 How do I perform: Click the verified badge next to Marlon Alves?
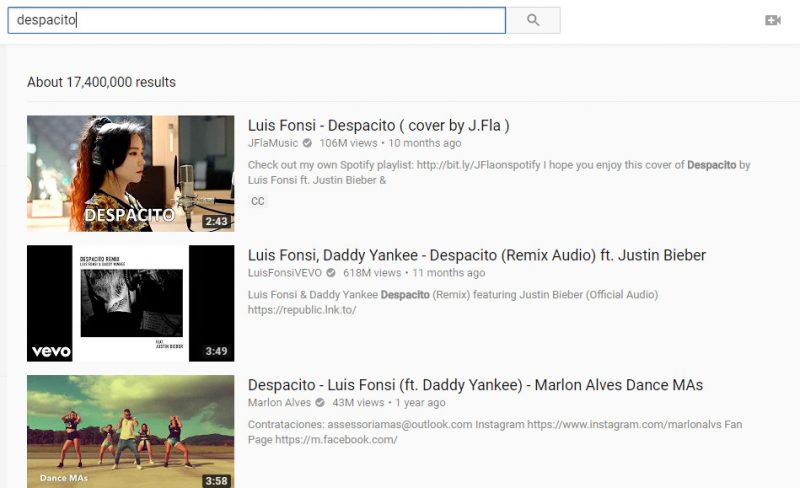(x=320, y=402)
